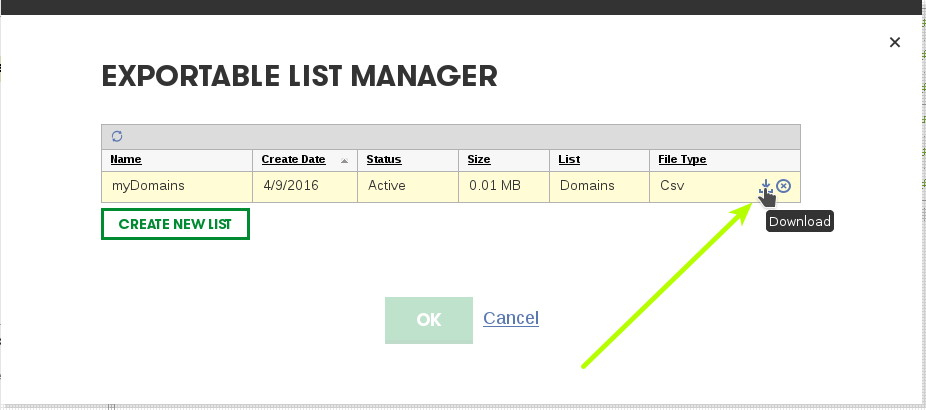926x410 pixels.
Task: Sort by the Create Date column header
Action: 294,160
